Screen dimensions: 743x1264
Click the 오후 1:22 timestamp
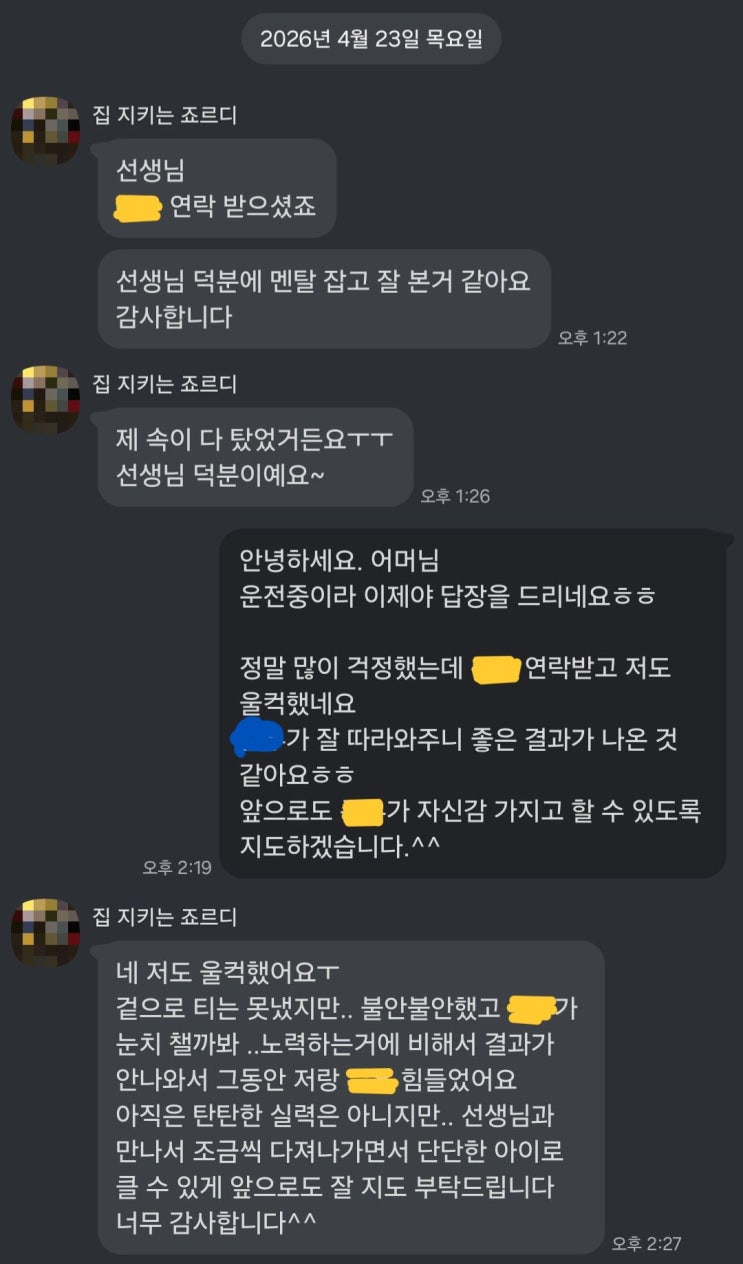593,338
